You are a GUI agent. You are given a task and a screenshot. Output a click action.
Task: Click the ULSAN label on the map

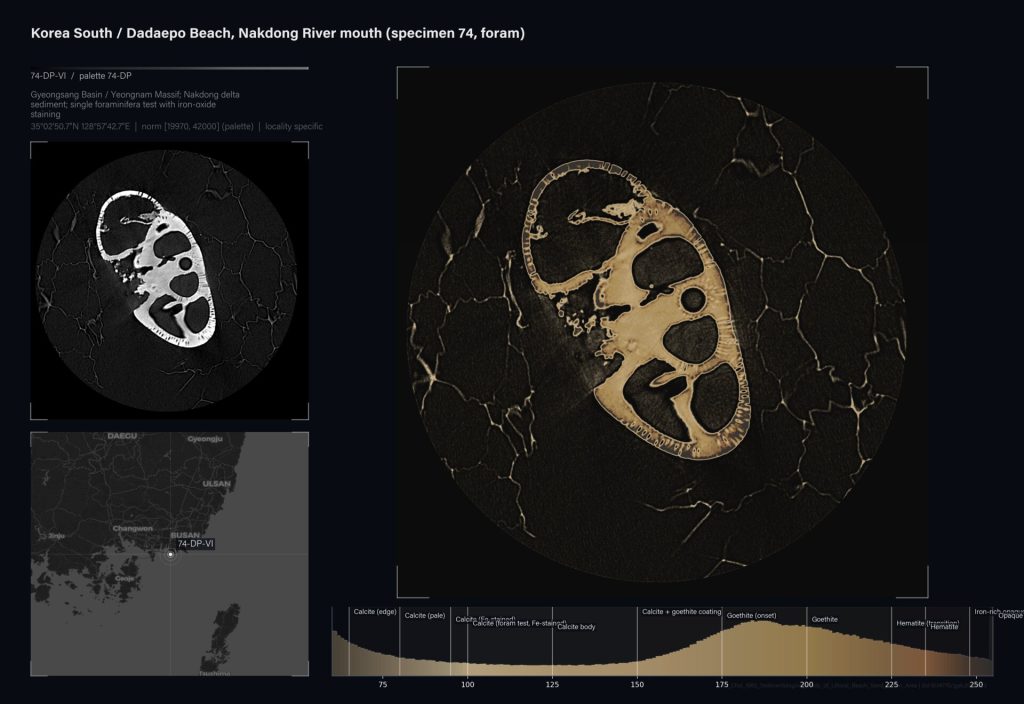(x=217, y=484)
